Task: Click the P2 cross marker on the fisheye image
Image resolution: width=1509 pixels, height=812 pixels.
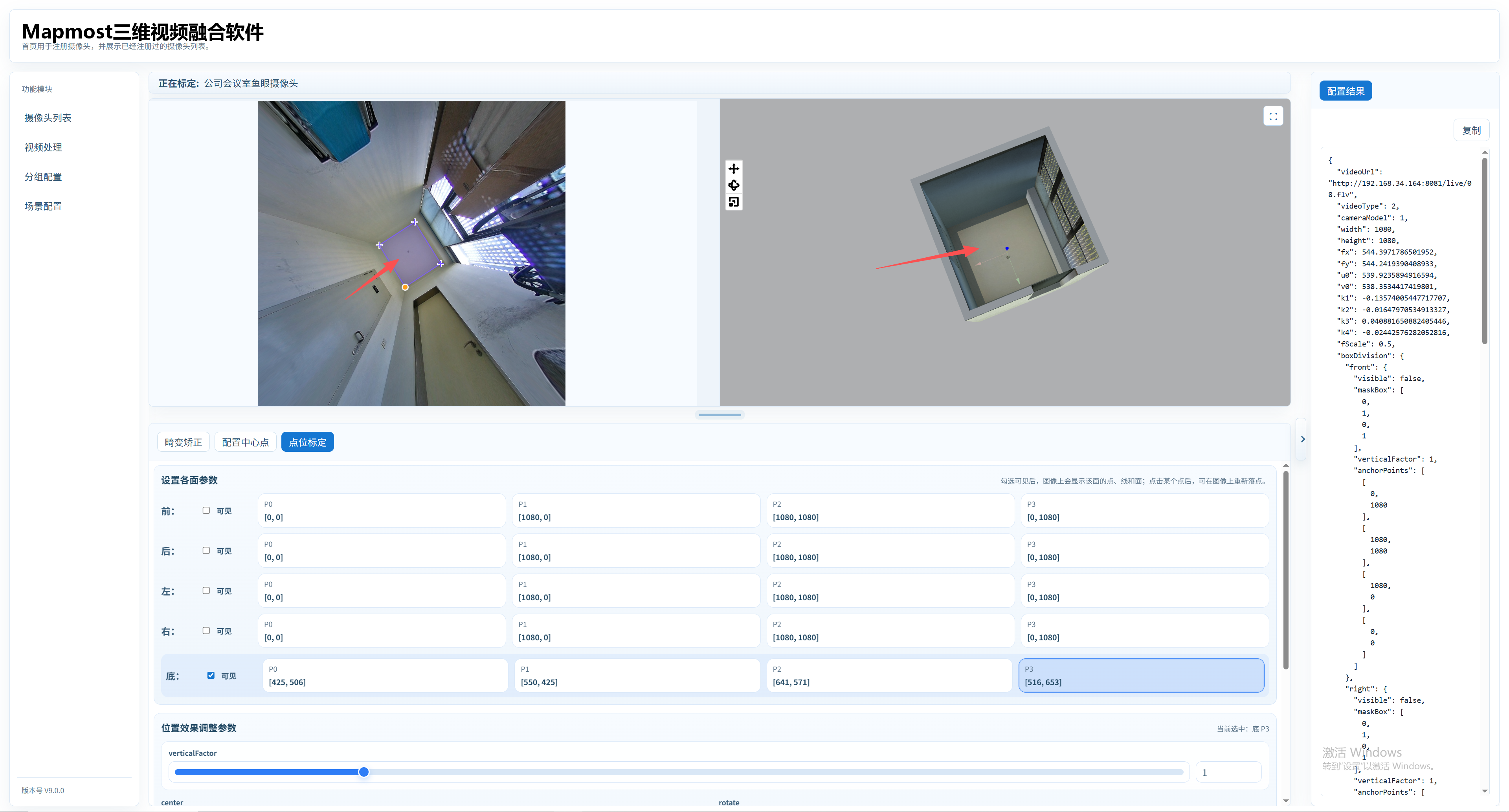Action: [x=441, y=264]
